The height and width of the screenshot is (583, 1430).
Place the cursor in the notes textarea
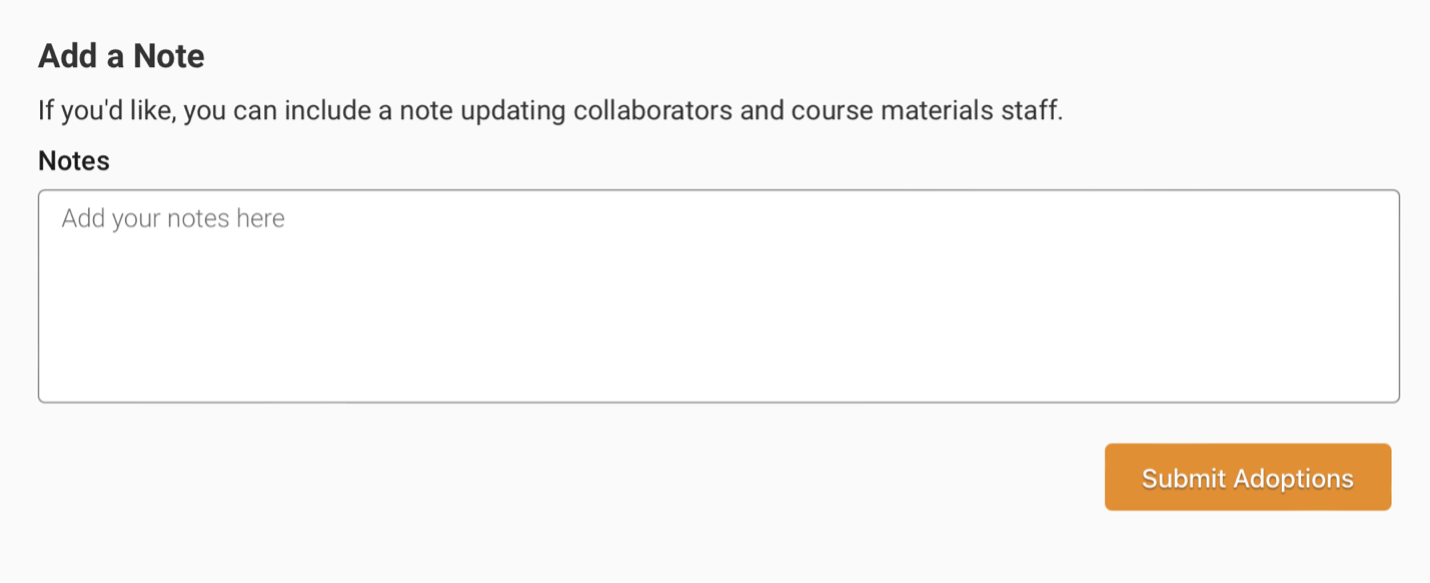point(718,296)
